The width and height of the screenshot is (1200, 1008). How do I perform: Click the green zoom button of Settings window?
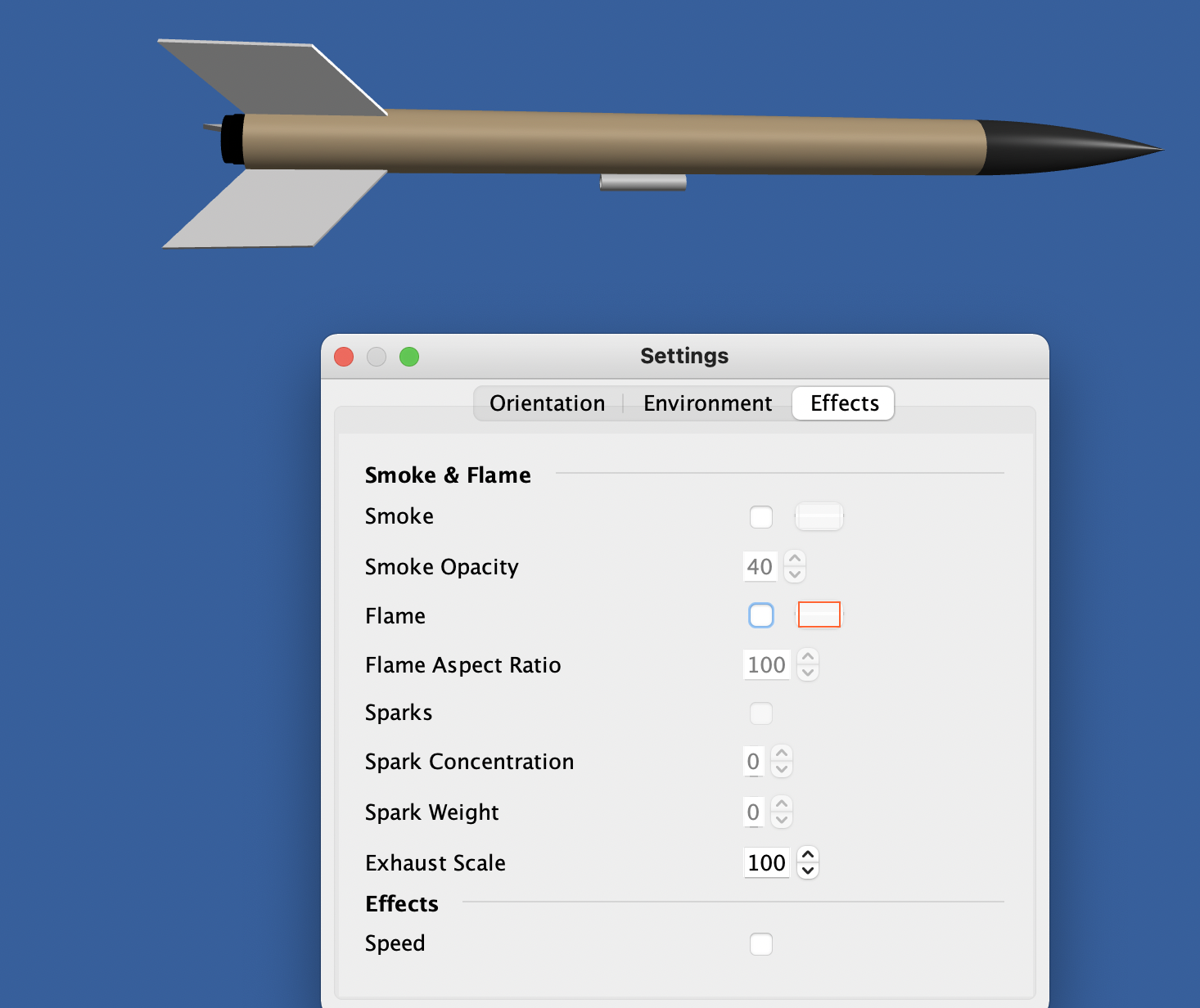click(x=409, y=357)
